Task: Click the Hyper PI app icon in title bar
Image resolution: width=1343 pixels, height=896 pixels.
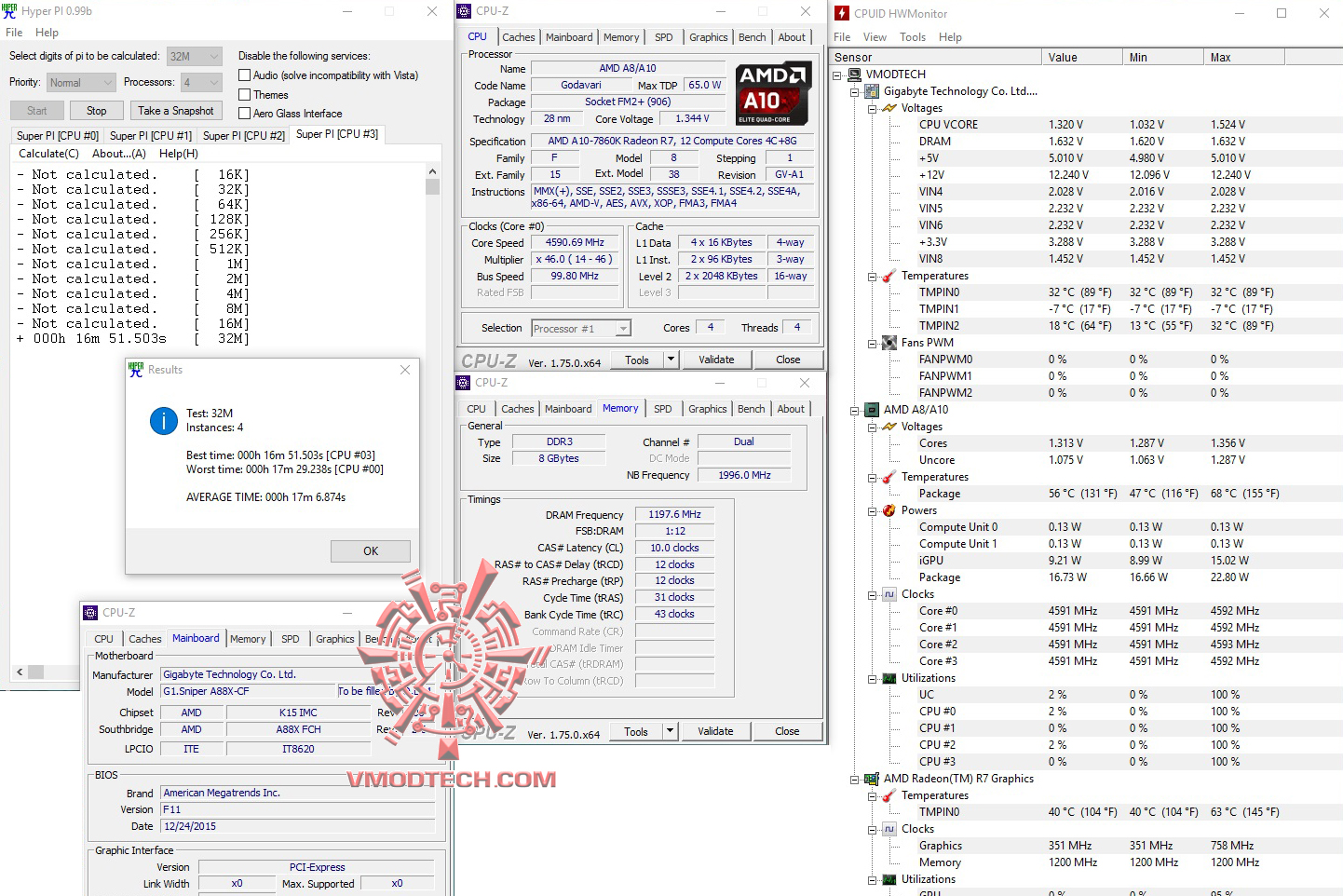Action: (9, 11)
